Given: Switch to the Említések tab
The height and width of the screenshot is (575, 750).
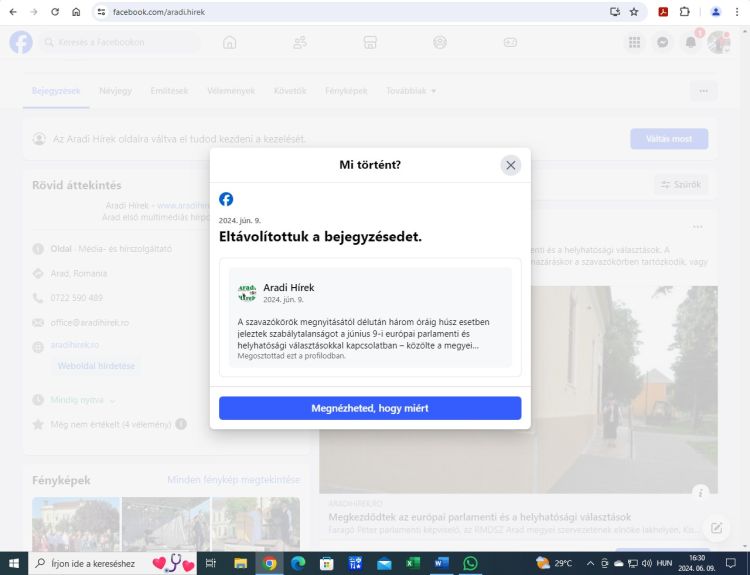Looking at the screenshot, I should tap(169, 91).
